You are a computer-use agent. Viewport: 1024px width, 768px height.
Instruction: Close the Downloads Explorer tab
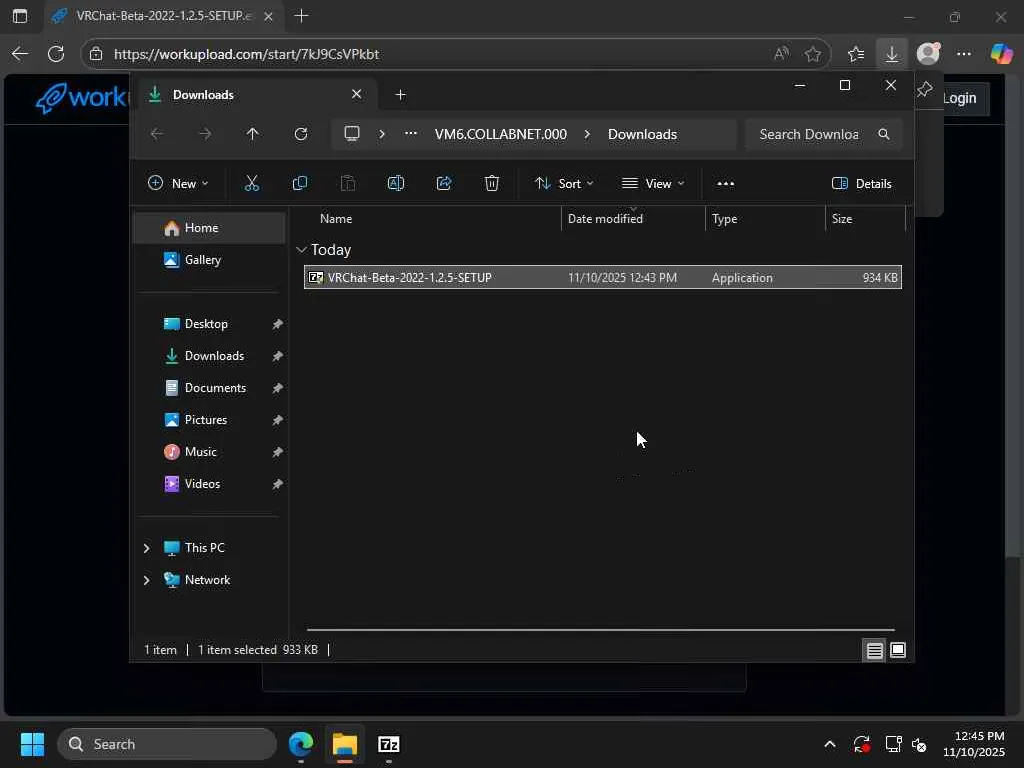(357, 94)
